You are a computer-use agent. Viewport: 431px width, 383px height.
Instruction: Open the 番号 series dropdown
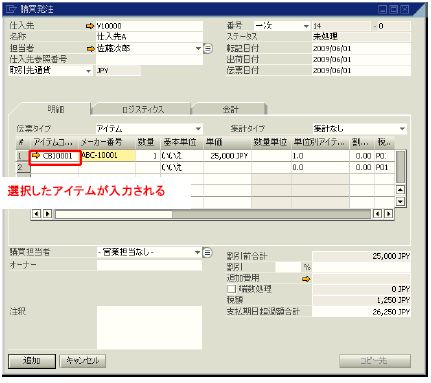306,26
